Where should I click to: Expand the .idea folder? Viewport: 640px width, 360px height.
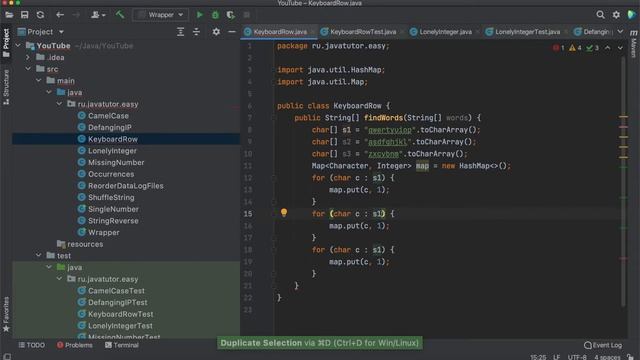[28, 58]
